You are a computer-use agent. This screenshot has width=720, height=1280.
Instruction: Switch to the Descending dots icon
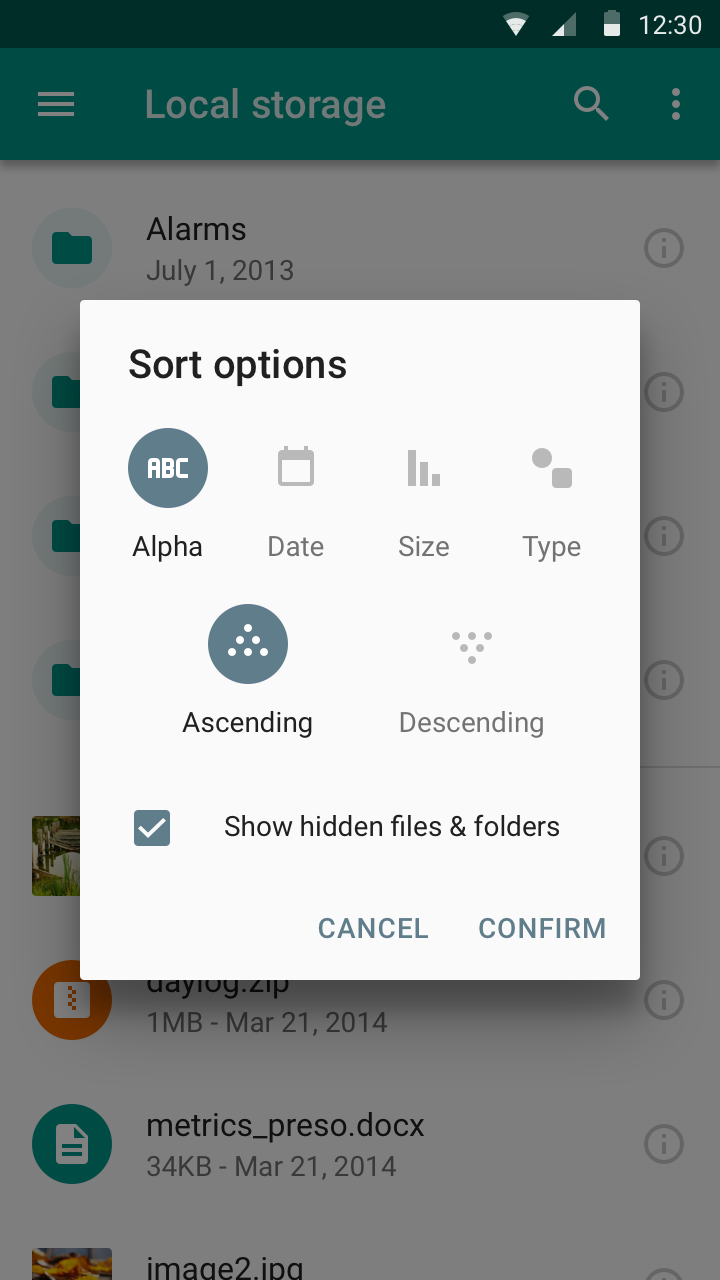(472, 646)
